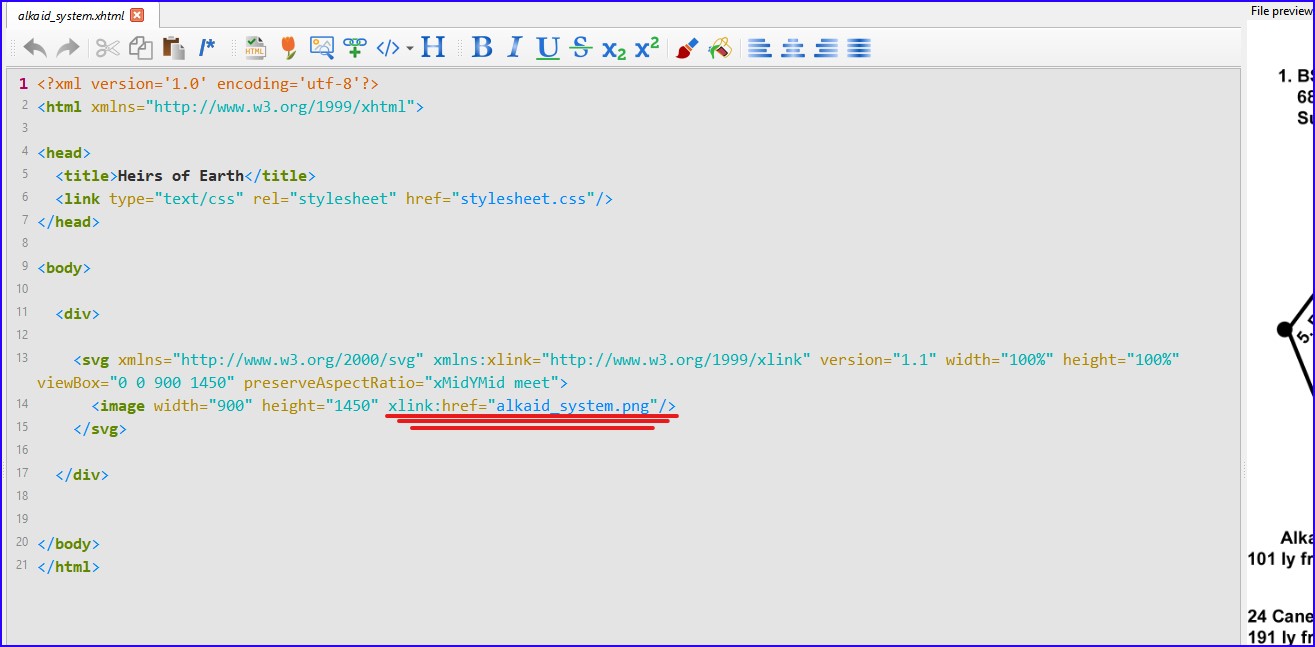Set the text background color
Screen dimensions: 1315x647
tap(720, 47)
